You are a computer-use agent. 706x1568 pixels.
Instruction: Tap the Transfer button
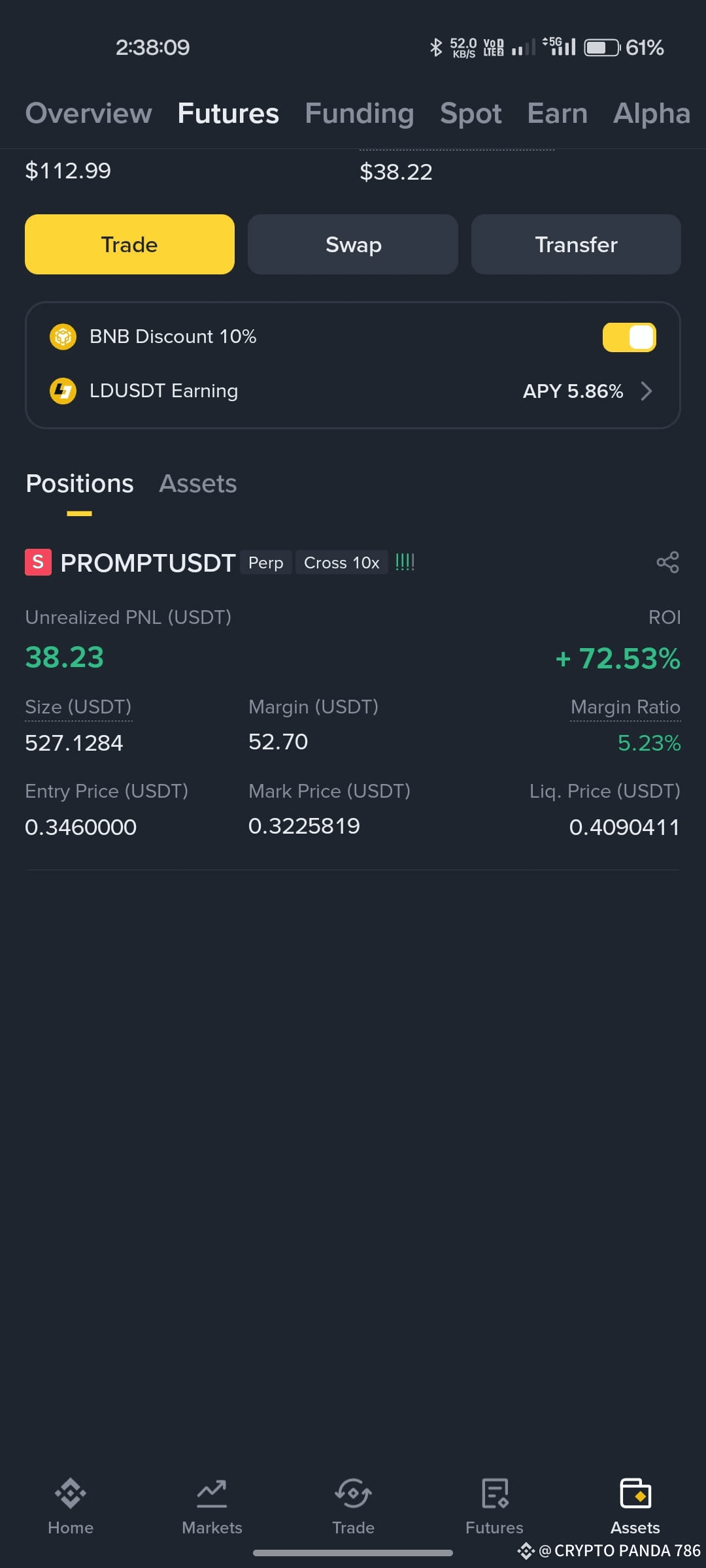pos(576,244)
